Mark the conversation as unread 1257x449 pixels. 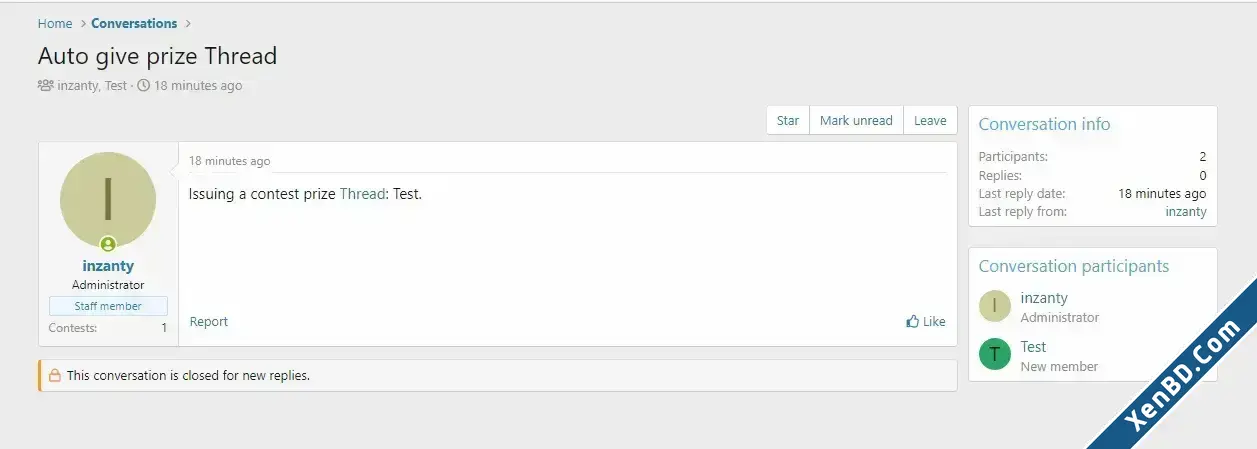pos(856,120)
